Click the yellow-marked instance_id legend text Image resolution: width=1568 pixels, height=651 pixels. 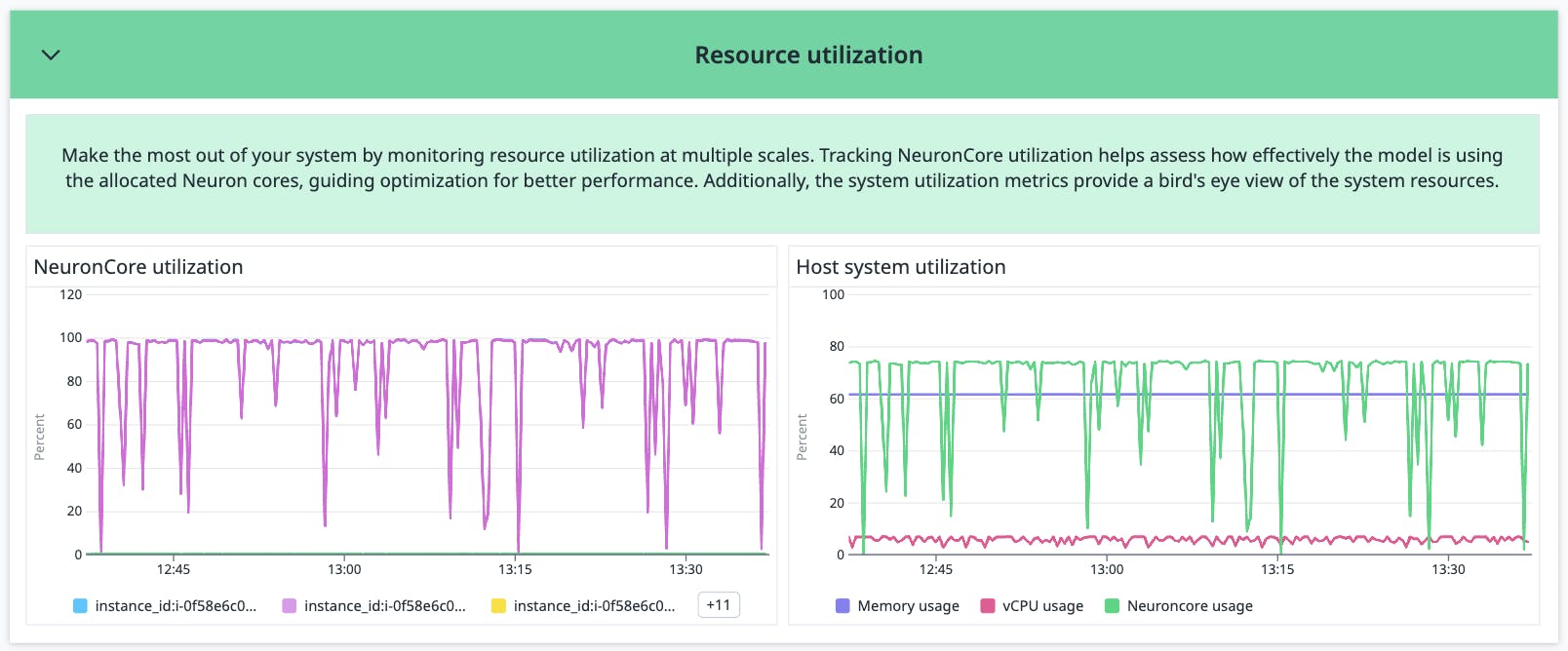(x=594, y=606)
